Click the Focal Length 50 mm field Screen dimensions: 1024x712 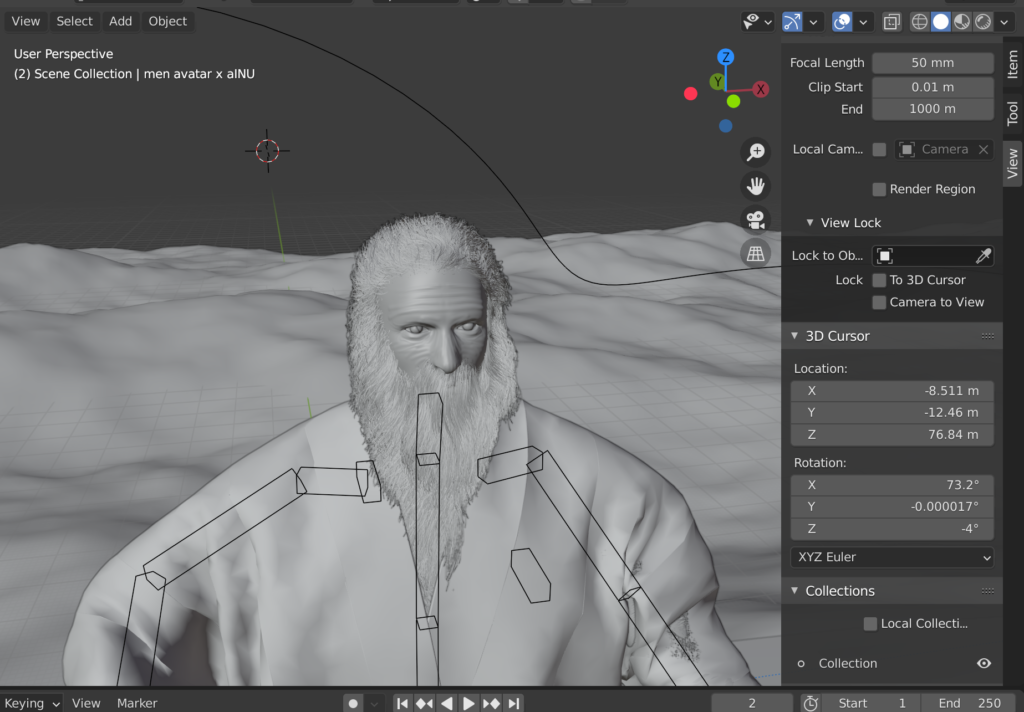point(932,63)
